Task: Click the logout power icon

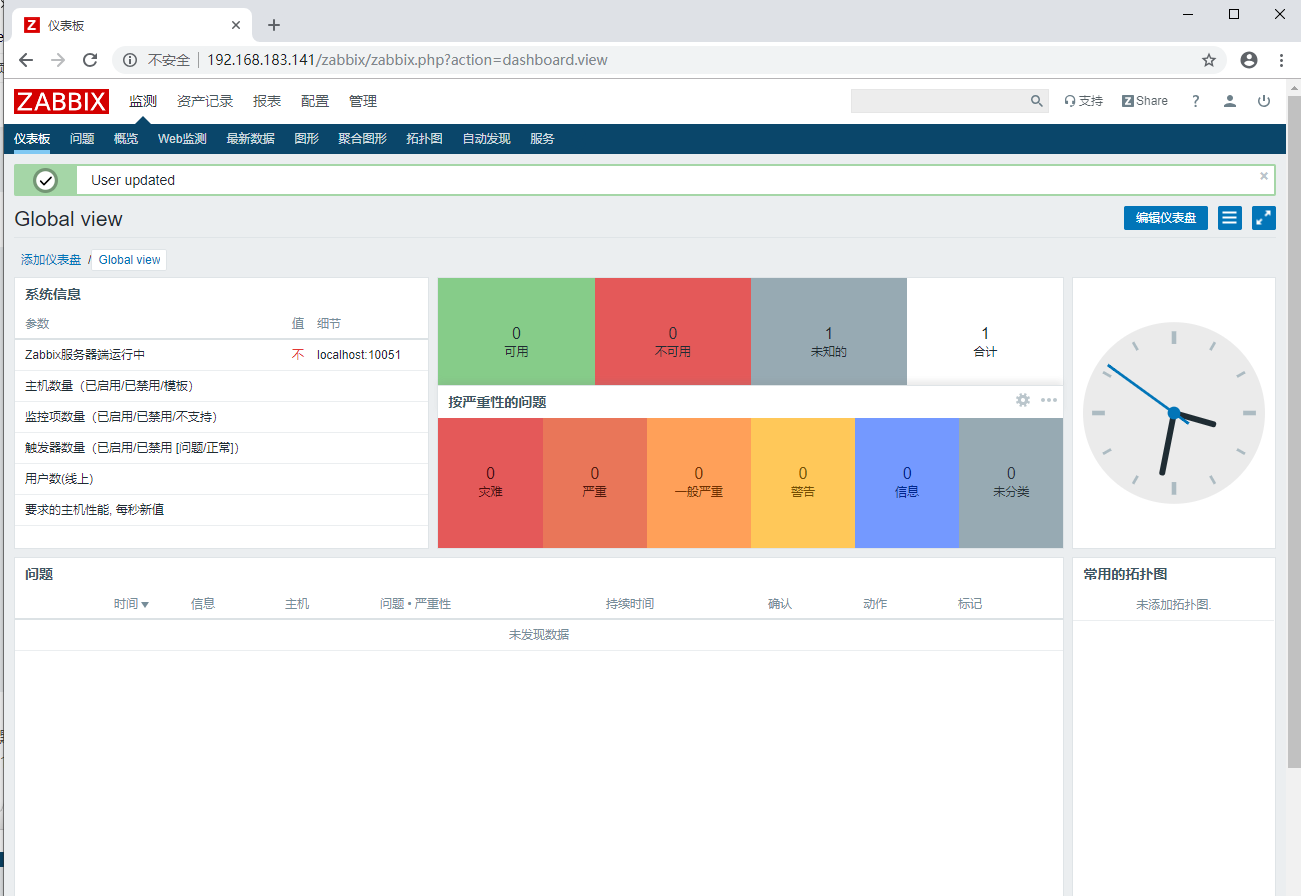Action: 1264,101
